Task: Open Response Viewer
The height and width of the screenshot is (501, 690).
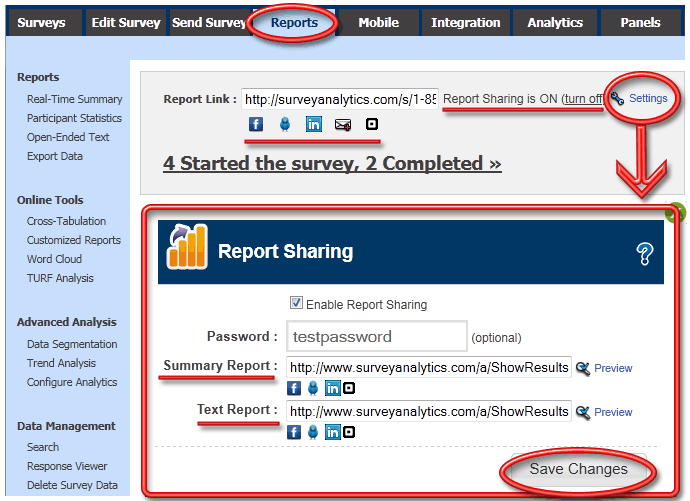Action: coord(67,466)
